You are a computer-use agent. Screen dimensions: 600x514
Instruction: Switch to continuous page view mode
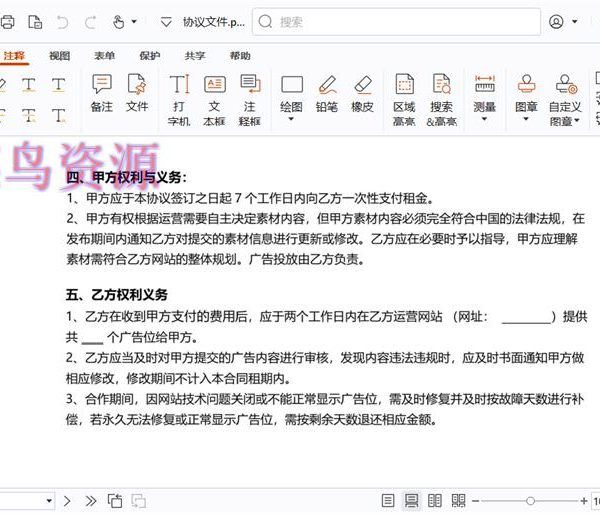click(x=411, y=500)
